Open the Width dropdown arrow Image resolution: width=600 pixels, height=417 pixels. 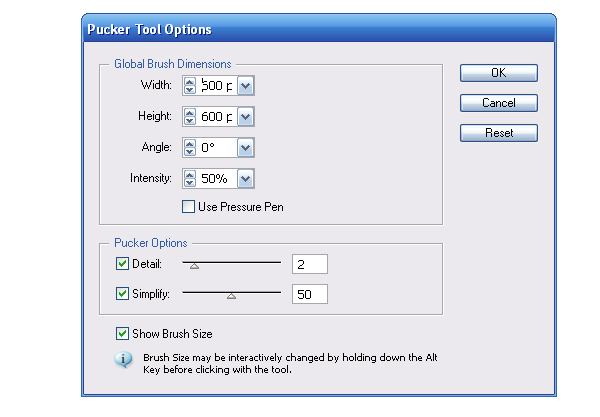click(245, 85)
